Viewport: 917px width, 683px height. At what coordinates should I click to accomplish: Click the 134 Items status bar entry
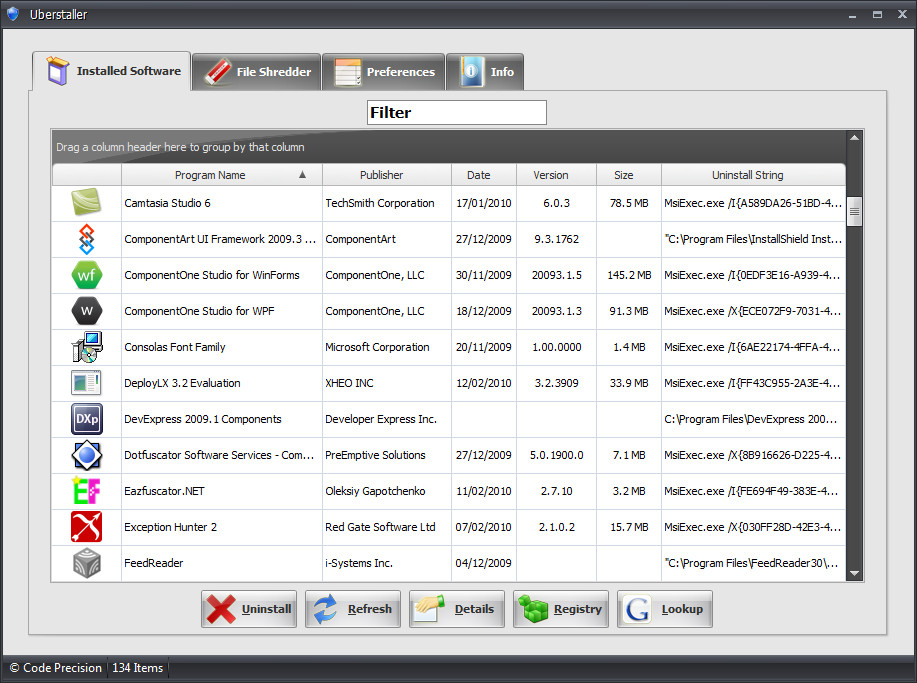[x=137, y=668]
